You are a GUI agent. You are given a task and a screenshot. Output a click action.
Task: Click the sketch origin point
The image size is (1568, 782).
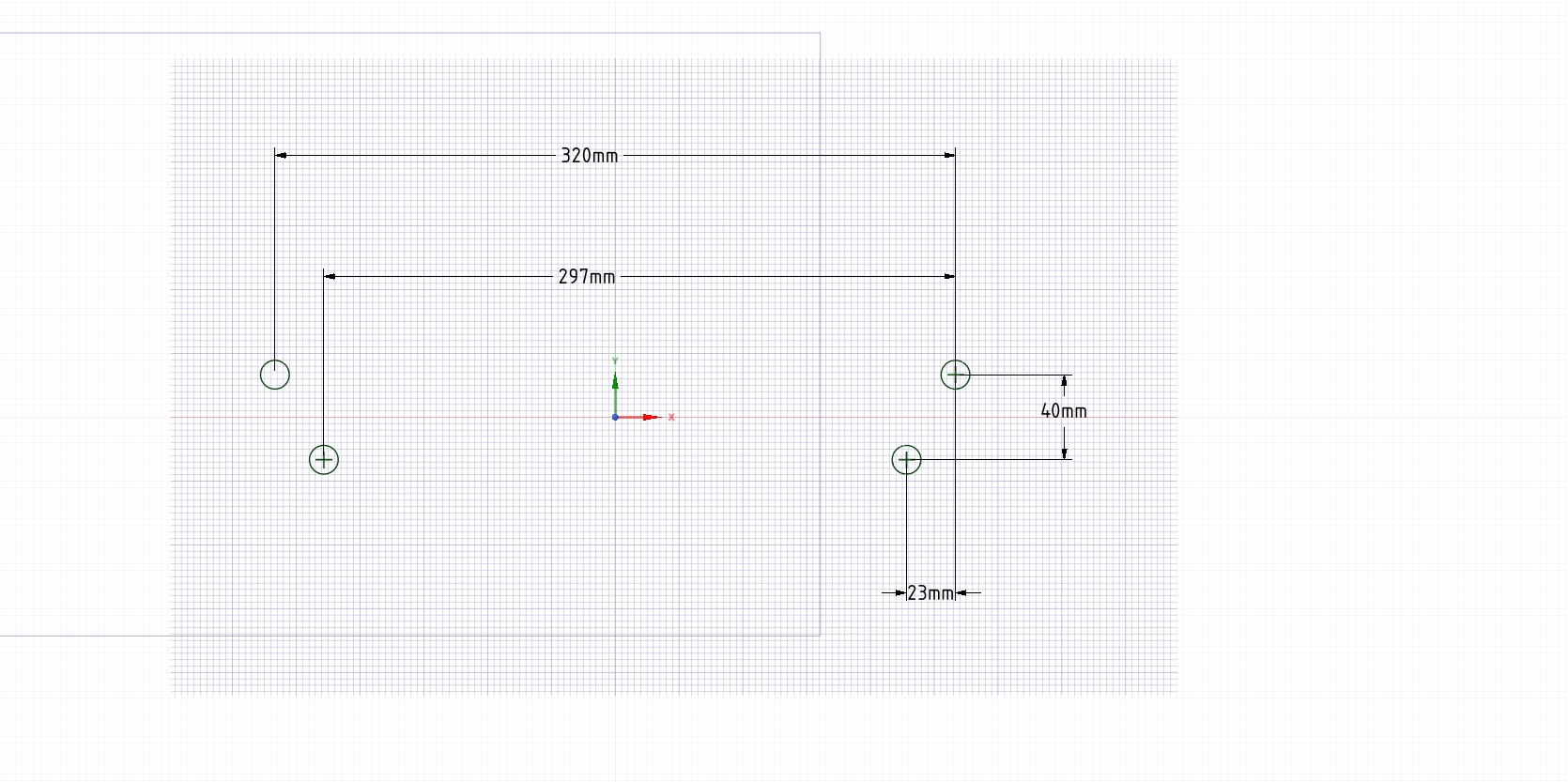615,417
